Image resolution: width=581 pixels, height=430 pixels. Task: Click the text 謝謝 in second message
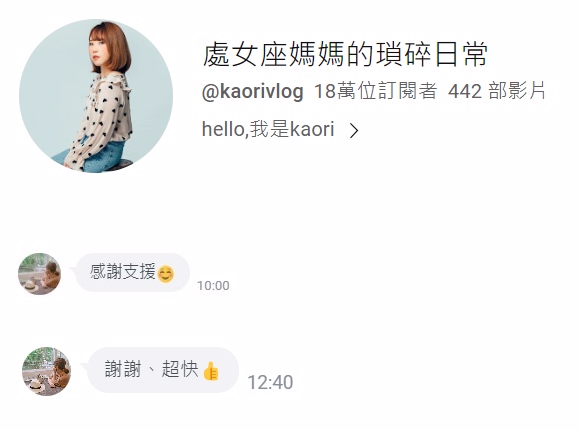(x=123, y=370)
